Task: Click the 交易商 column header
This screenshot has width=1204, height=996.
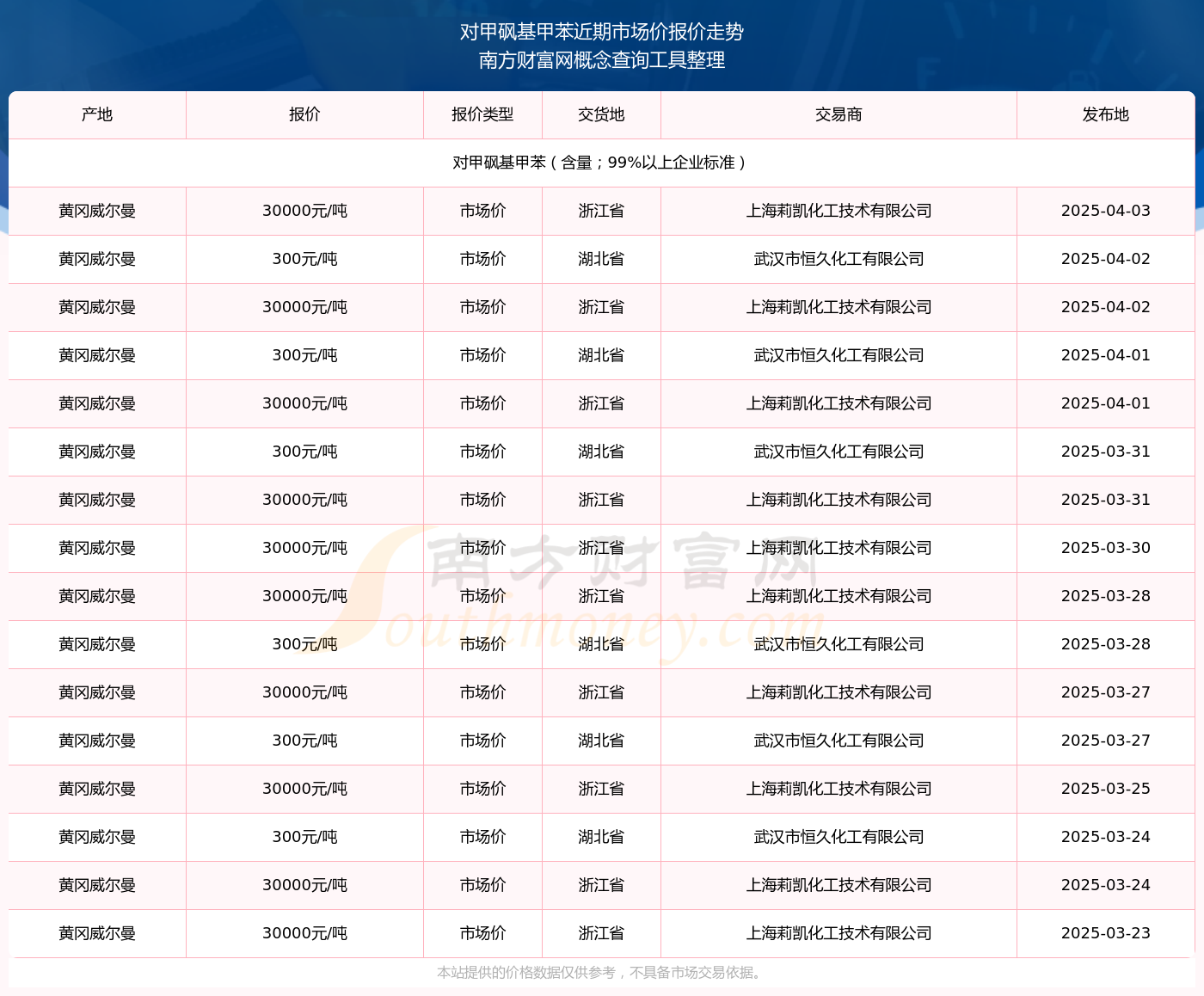Action: click(x=838, y=114)
